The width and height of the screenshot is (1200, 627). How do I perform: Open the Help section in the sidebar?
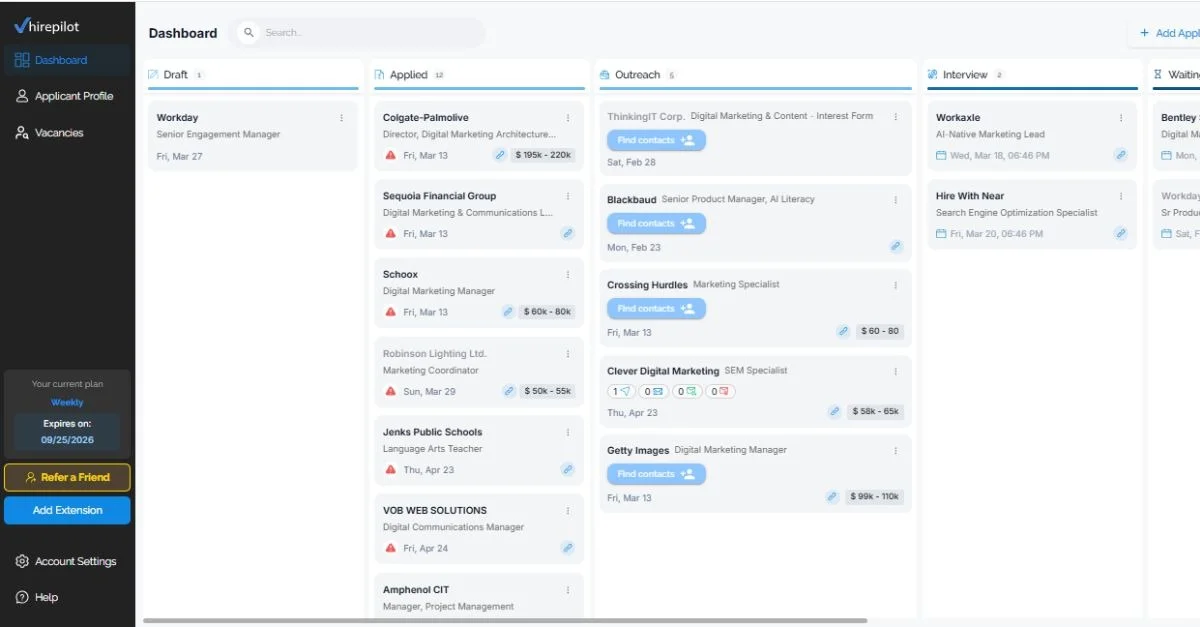coord(67,597)
